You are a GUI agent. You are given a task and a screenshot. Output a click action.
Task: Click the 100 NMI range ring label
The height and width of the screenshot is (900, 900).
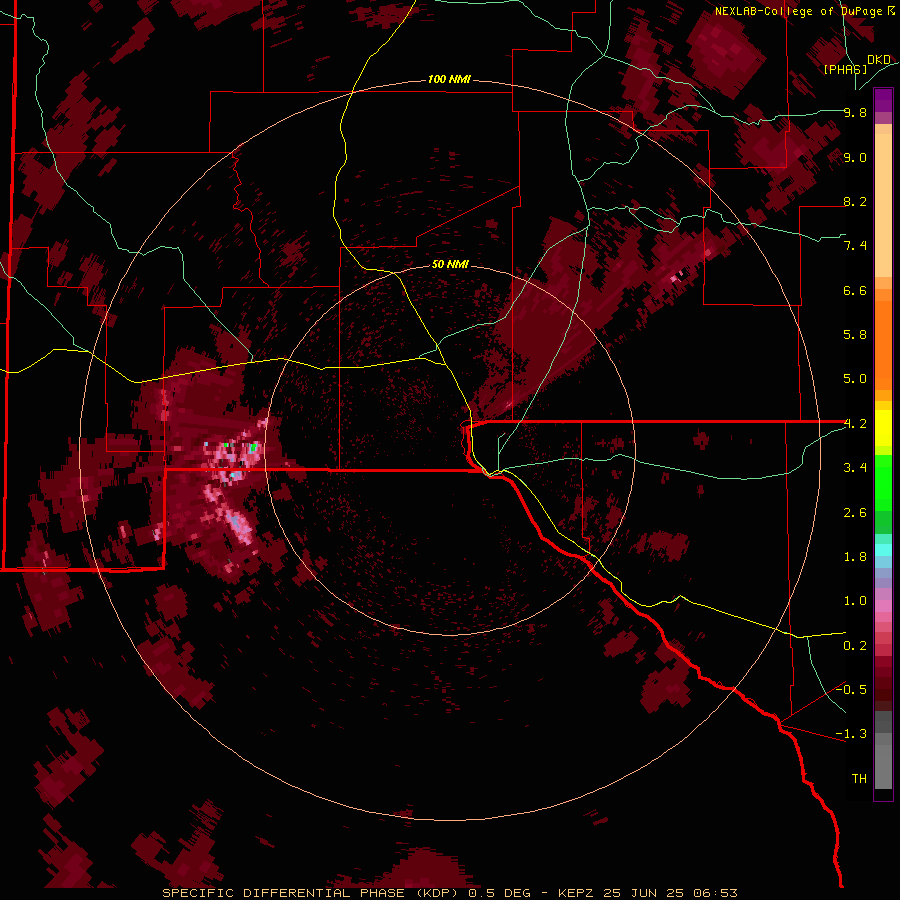click(x=449, y=79)
